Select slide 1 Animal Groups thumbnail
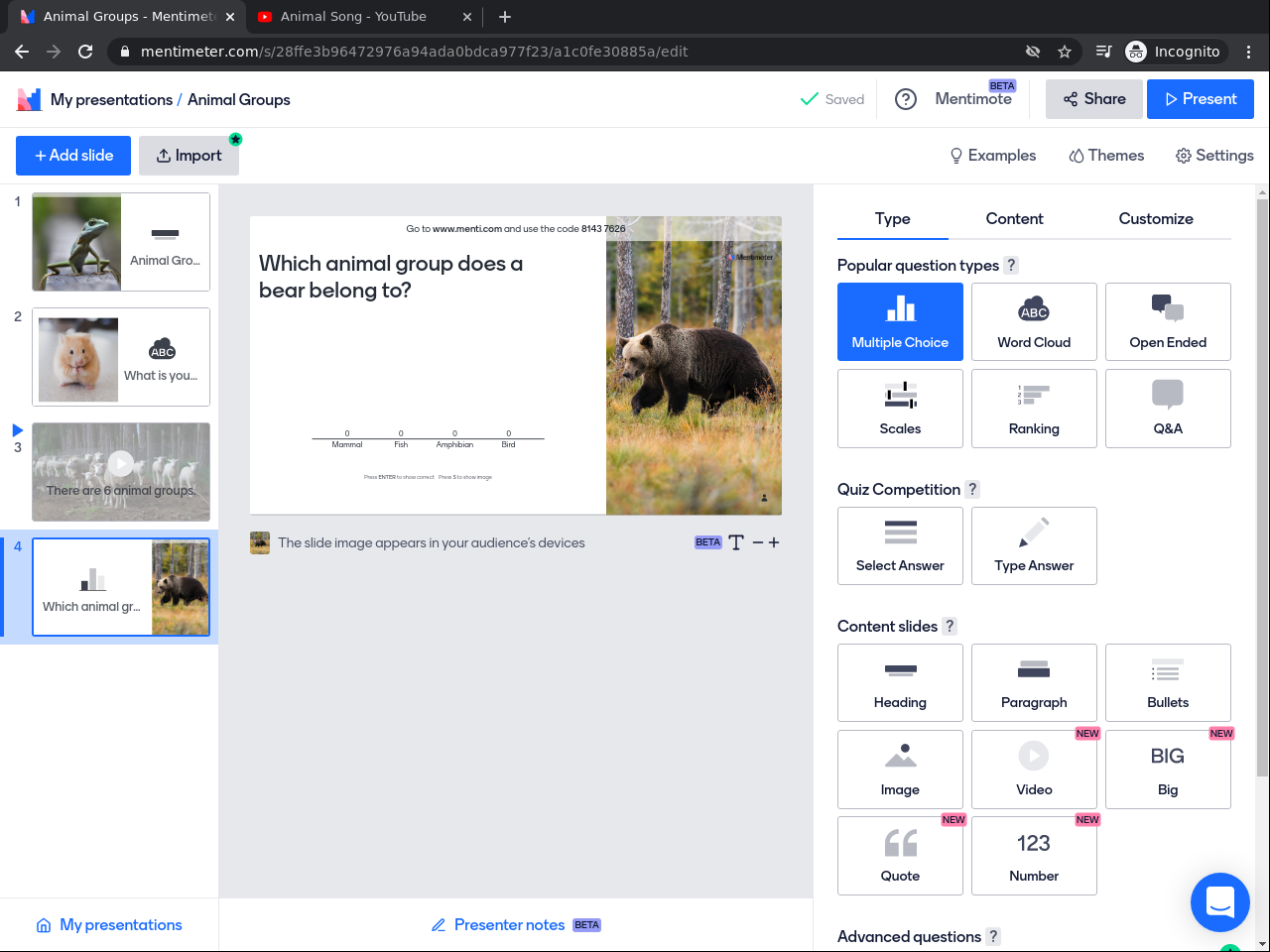 pyautogui.click(x=121, y=242)
